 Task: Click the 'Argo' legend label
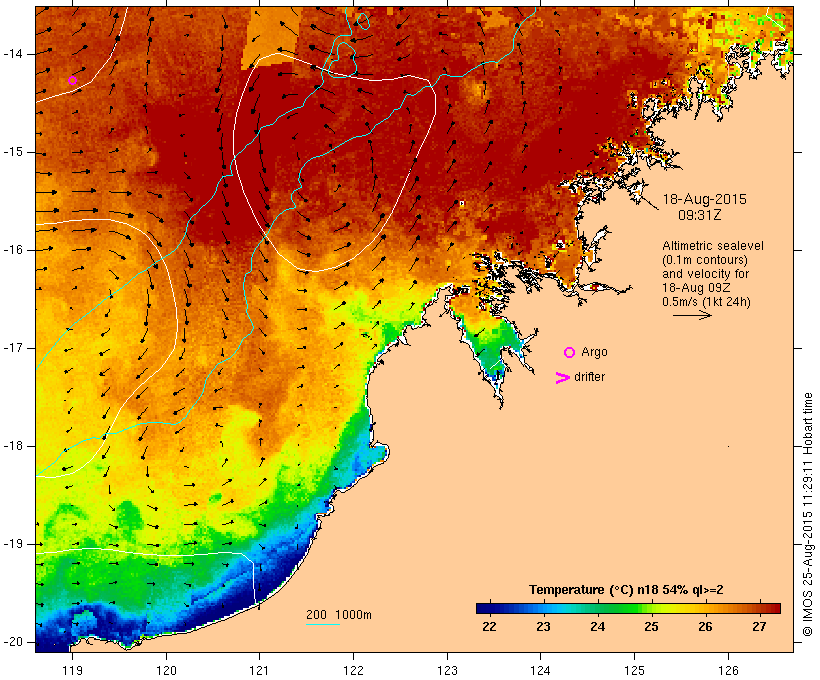pos(595,353)
